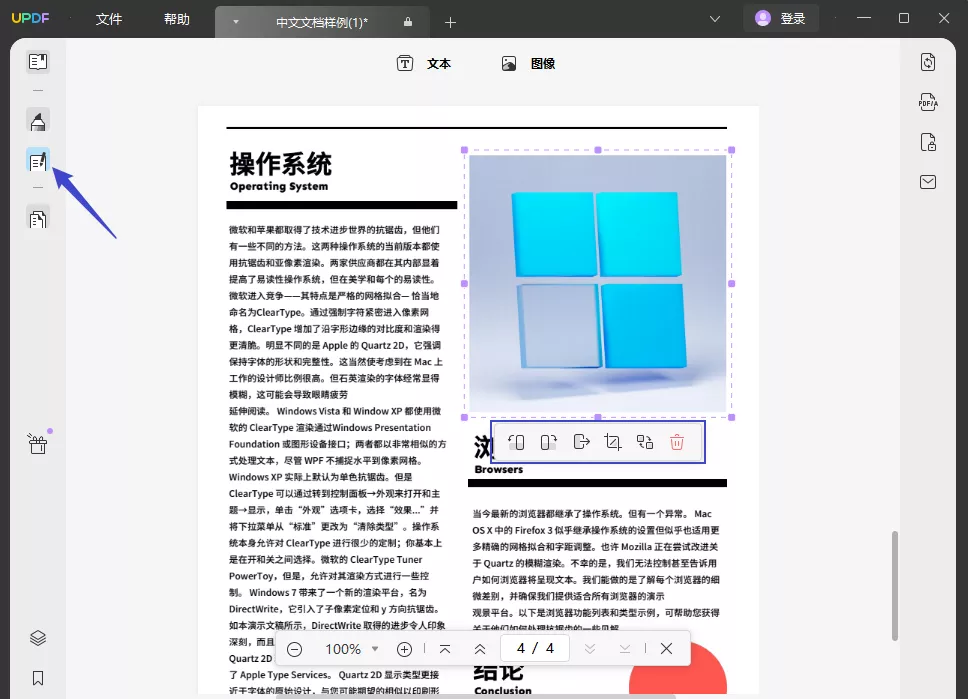Open the 文件 menu
The image size is (968, 699).
pos(109,19)
